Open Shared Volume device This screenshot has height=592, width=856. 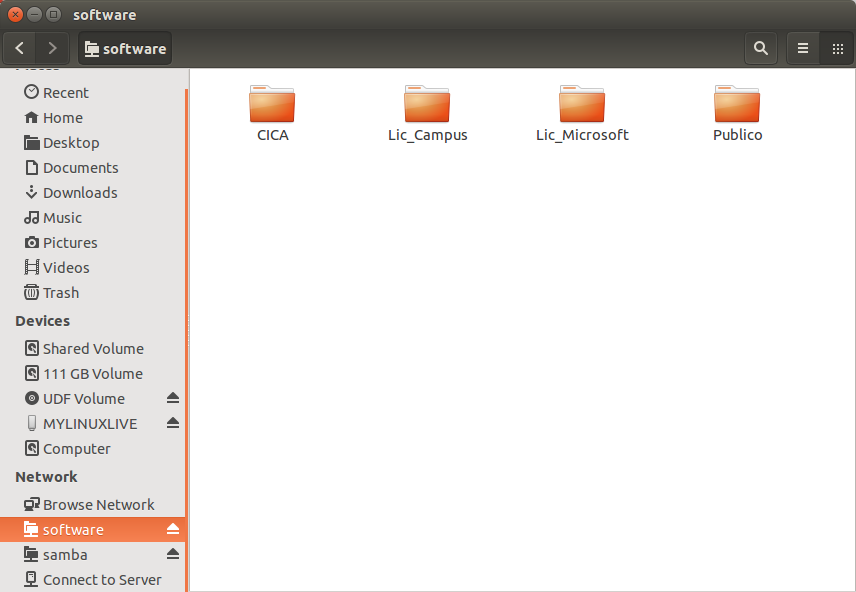point(93,349)
